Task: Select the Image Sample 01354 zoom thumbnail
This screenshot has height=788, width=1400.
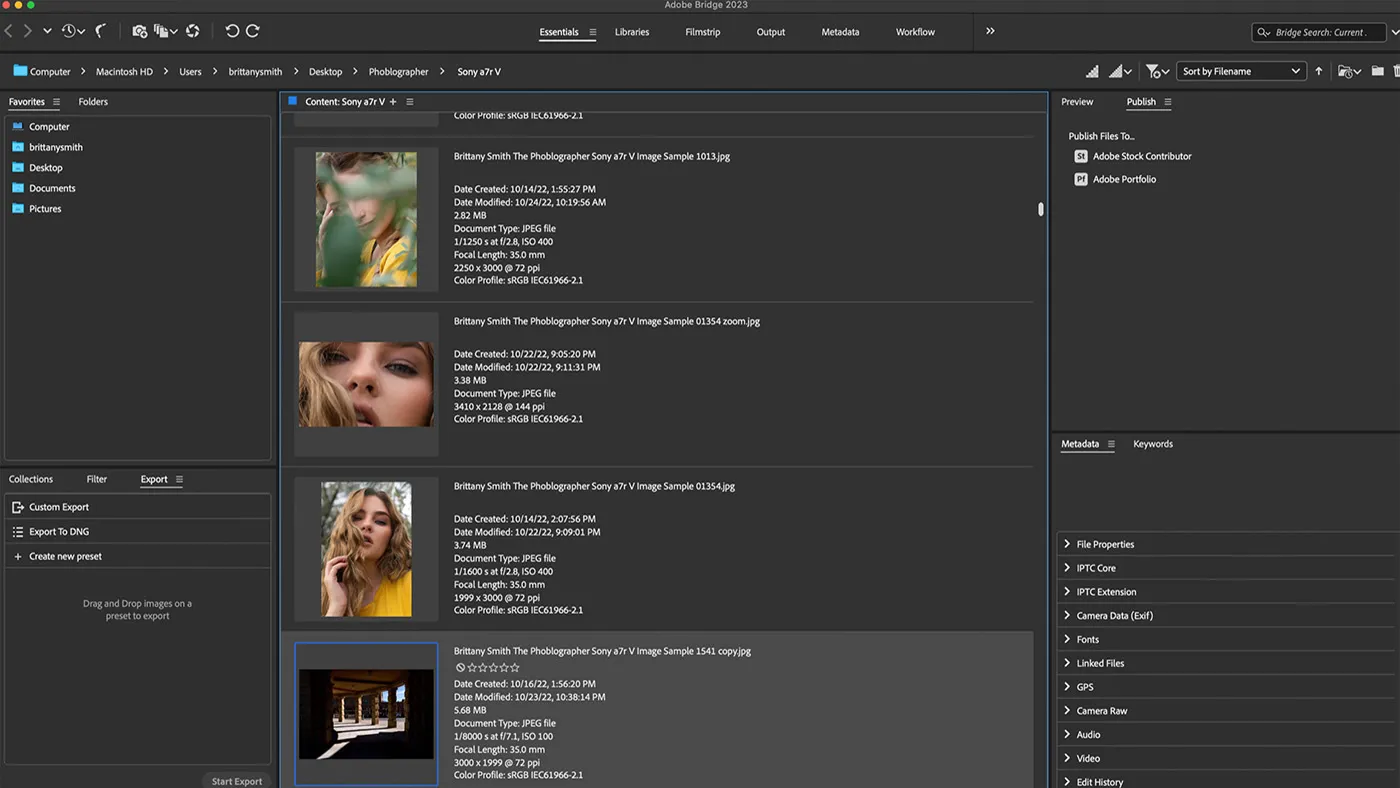Action: pos(366,383)
